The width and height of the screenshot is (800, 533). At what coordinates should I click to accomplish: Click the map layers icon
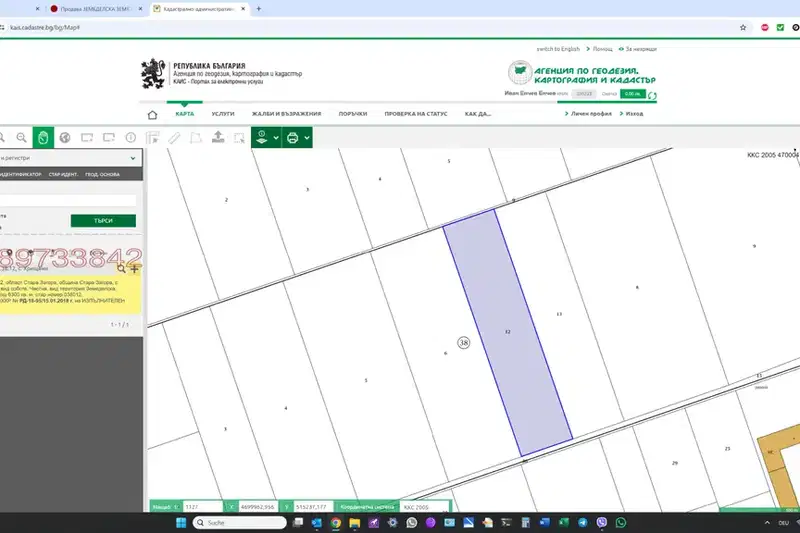(x=262, y=137)
